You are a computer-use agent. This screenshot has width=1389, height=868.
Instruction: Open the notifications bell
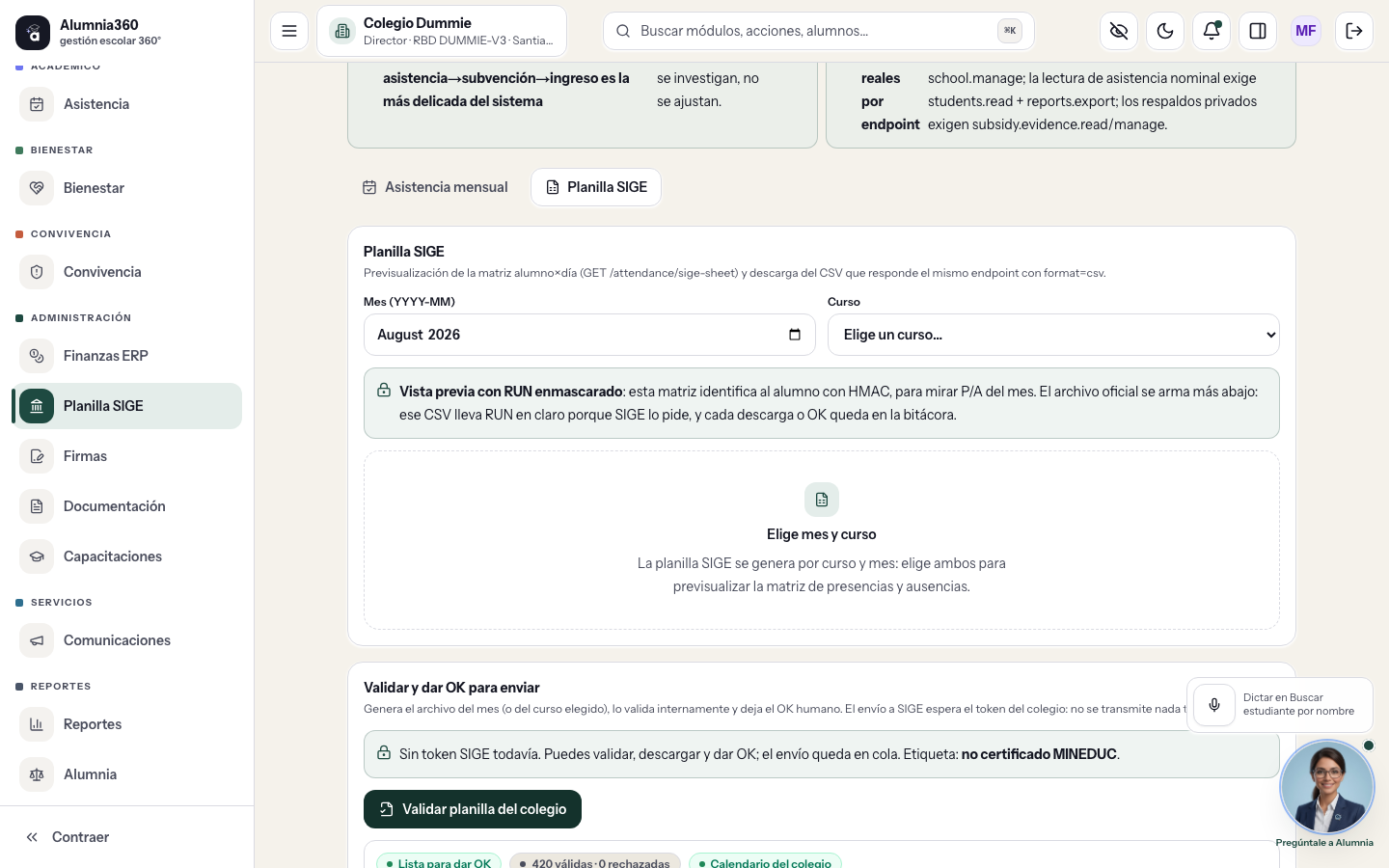(x=1212, y=31)
